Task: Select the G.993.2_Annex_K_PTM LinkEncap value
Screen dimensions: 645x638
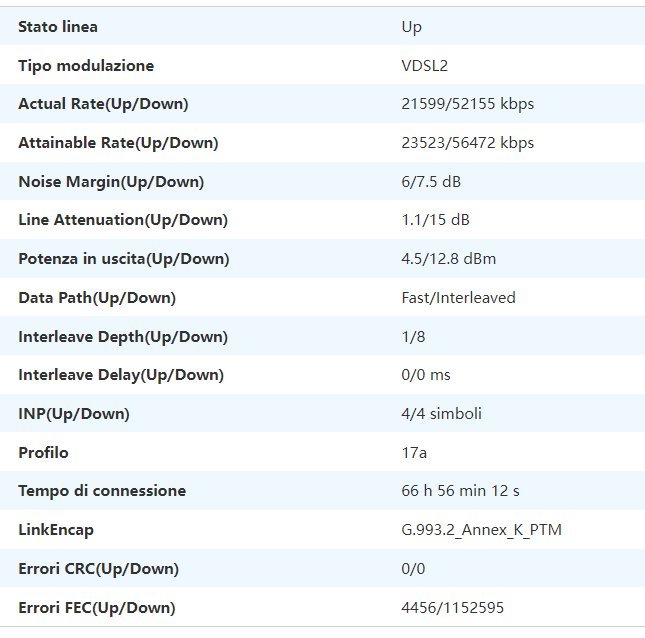Action: coord(481,530)
